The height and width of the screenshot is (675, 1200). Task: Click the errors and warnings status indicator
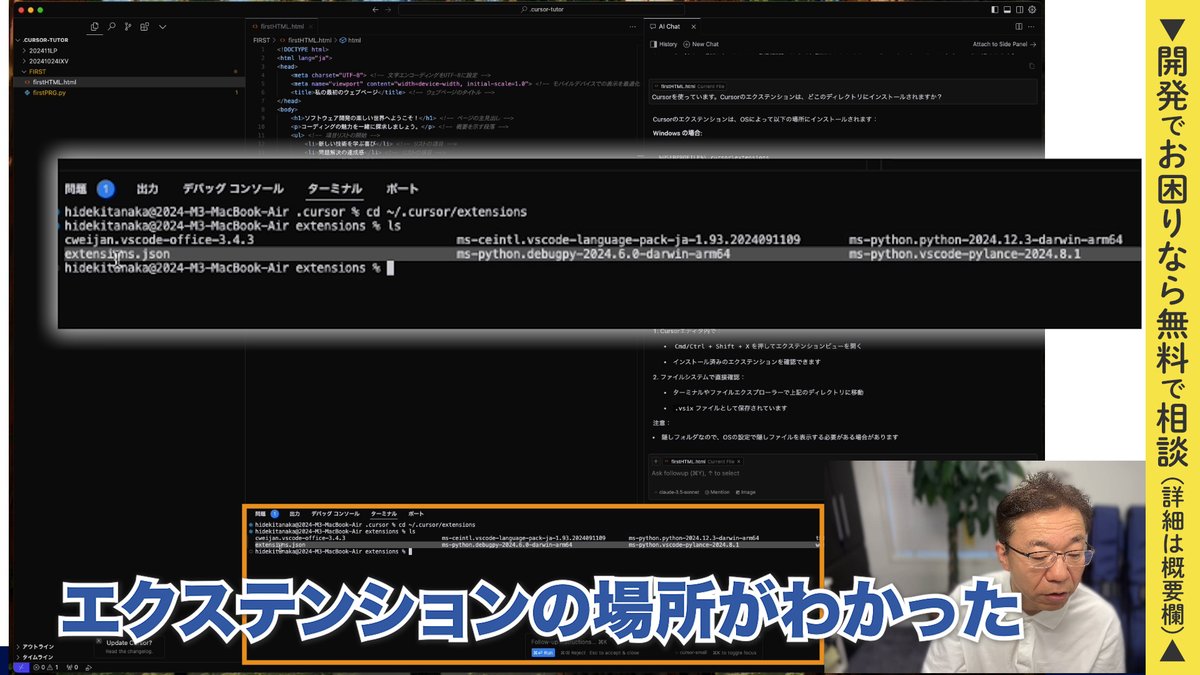click(x=48, y=667)
